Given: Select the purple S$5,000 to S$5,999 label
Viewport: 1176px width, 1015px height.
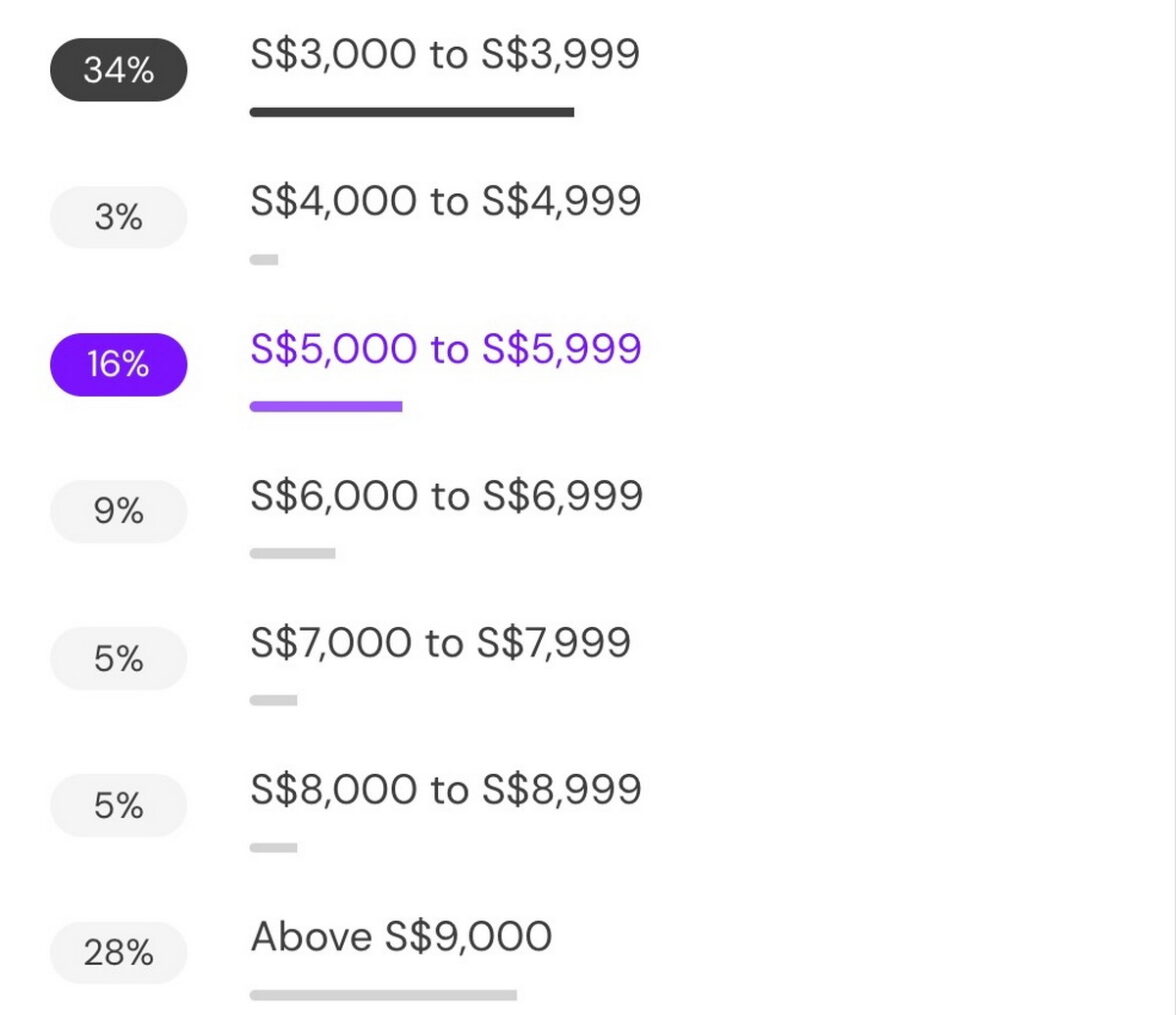Looking at the screenshot, I should 445,348.
